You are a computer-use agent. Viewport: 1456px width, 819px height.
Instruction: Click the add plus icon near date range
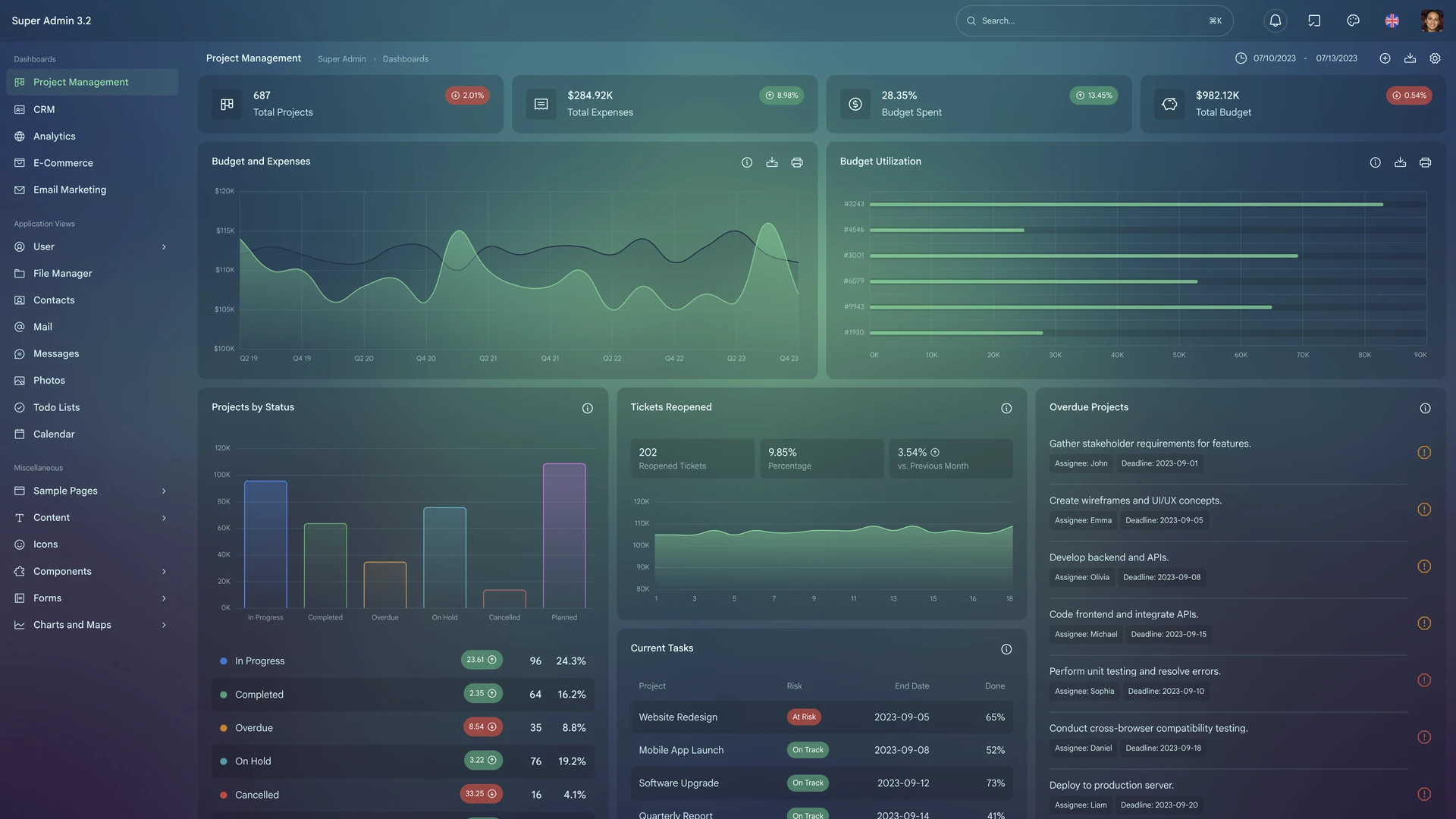[x=1385, y=58]
